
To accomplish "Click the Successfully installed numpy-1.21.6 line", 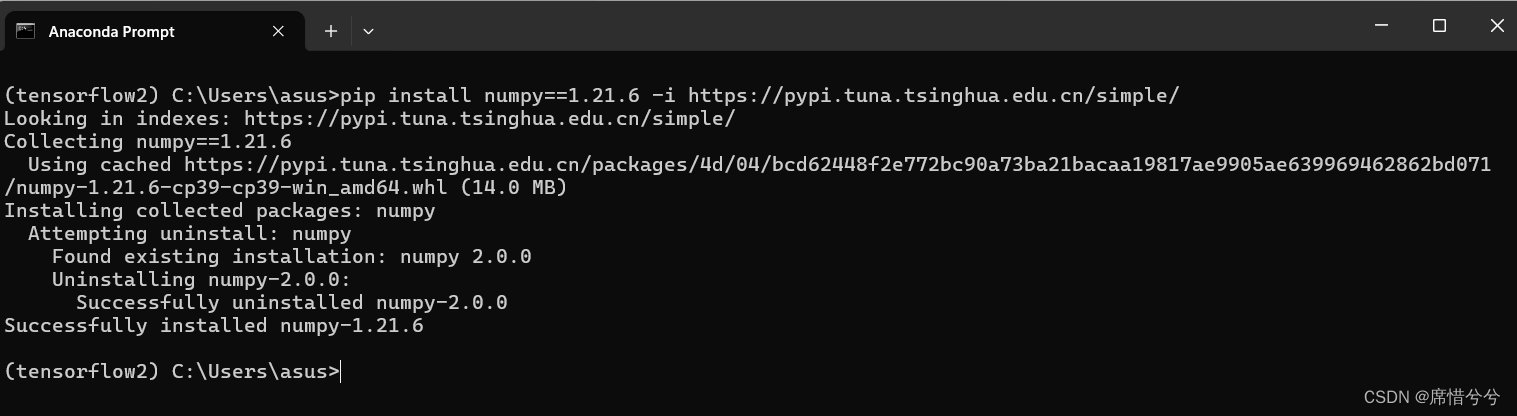I will point(214,326).
